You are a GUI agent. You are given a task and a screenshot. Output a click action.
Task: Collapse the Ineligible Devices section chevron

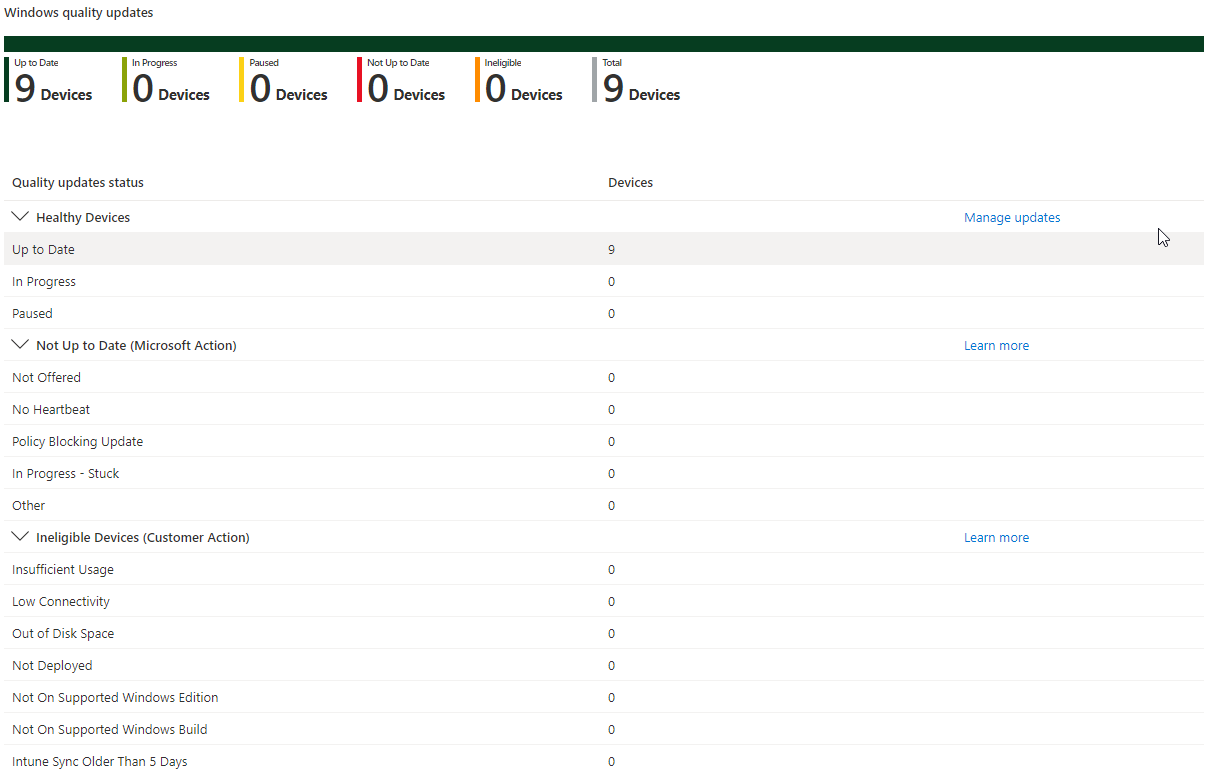click(x=19, y=537)
